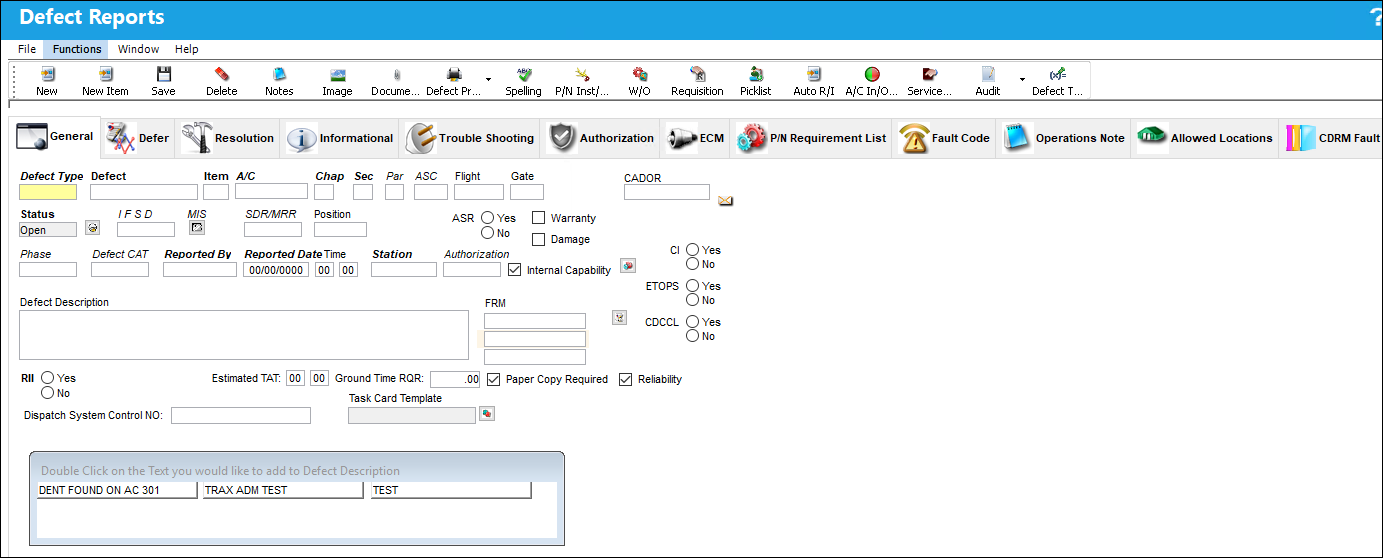This screenshot has height=558, width=1383.
Task: Click the yellow Defect Type field
Action: point(48,192)
